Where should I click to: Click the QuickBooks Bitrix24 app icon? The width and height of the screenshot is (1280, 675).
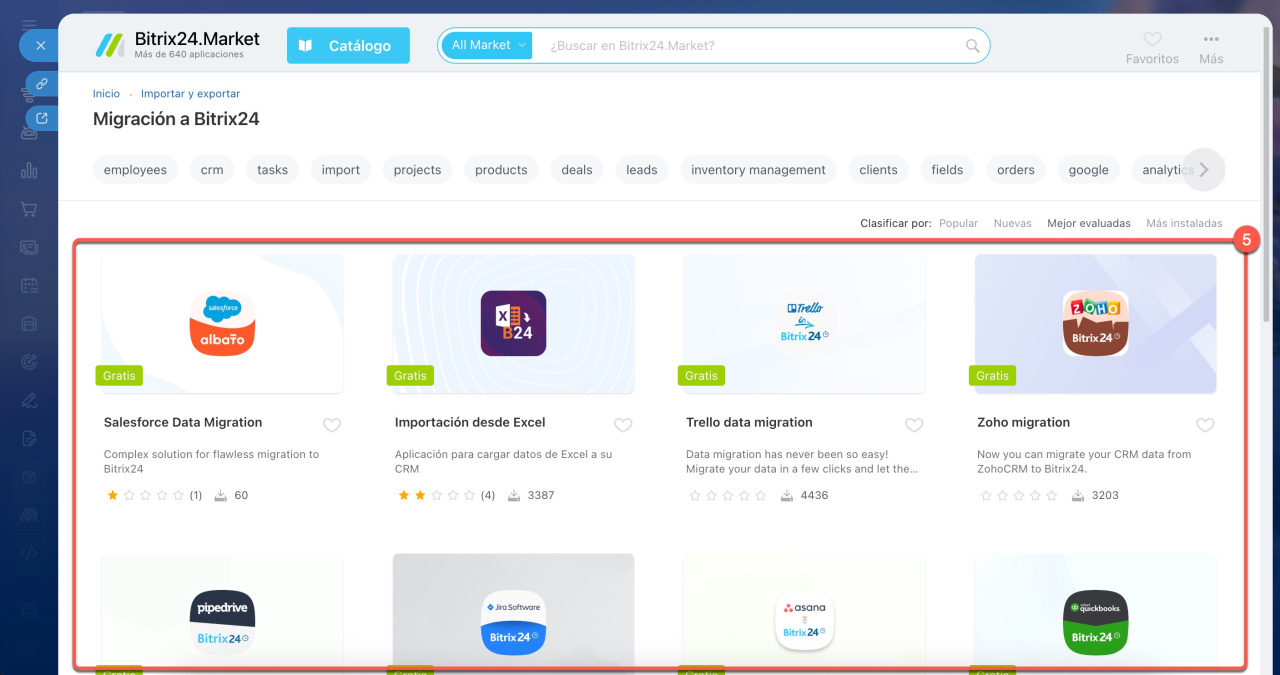(x=1095, y=622)
